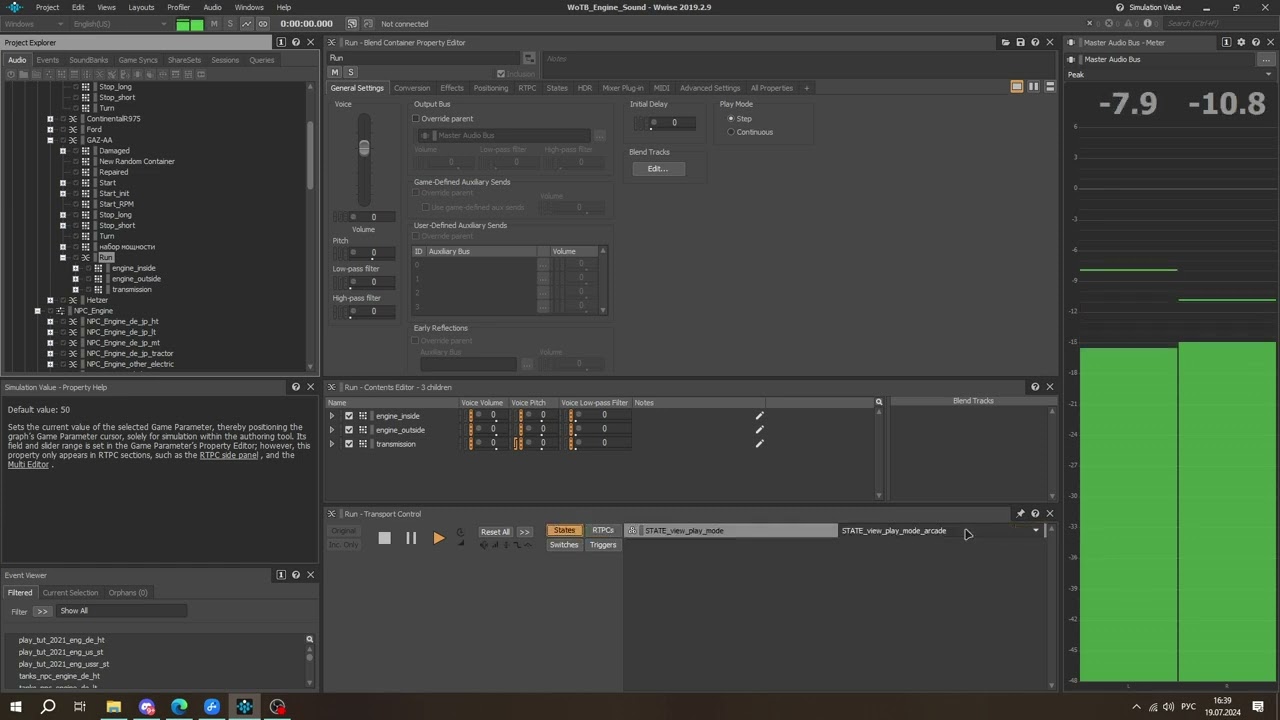Open the Multi Editor help link
This screenshot has width=1280, height=720.
pos(28,465)
